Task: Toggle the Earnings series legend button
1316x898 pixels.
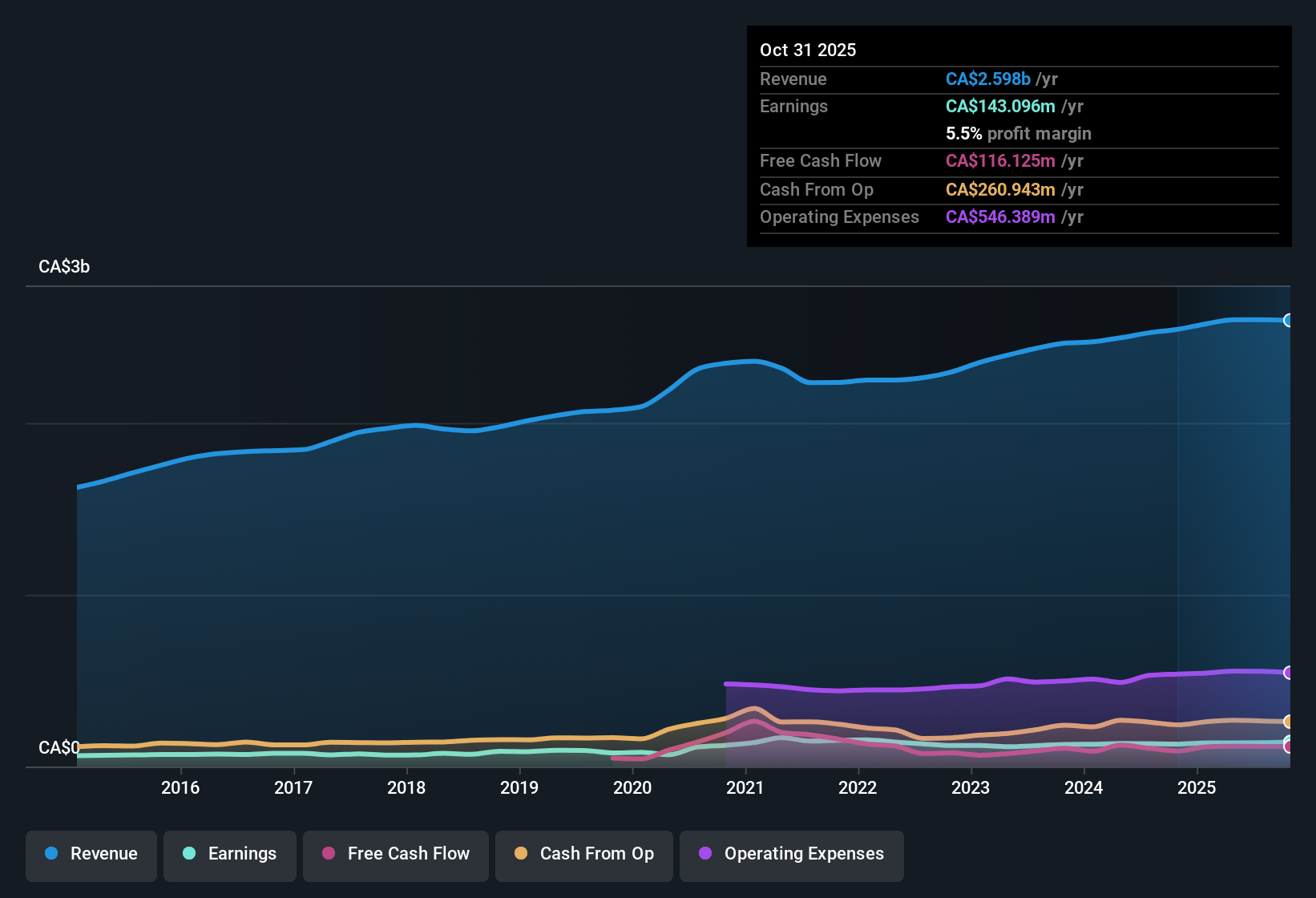Action: (x=230, y=855)
